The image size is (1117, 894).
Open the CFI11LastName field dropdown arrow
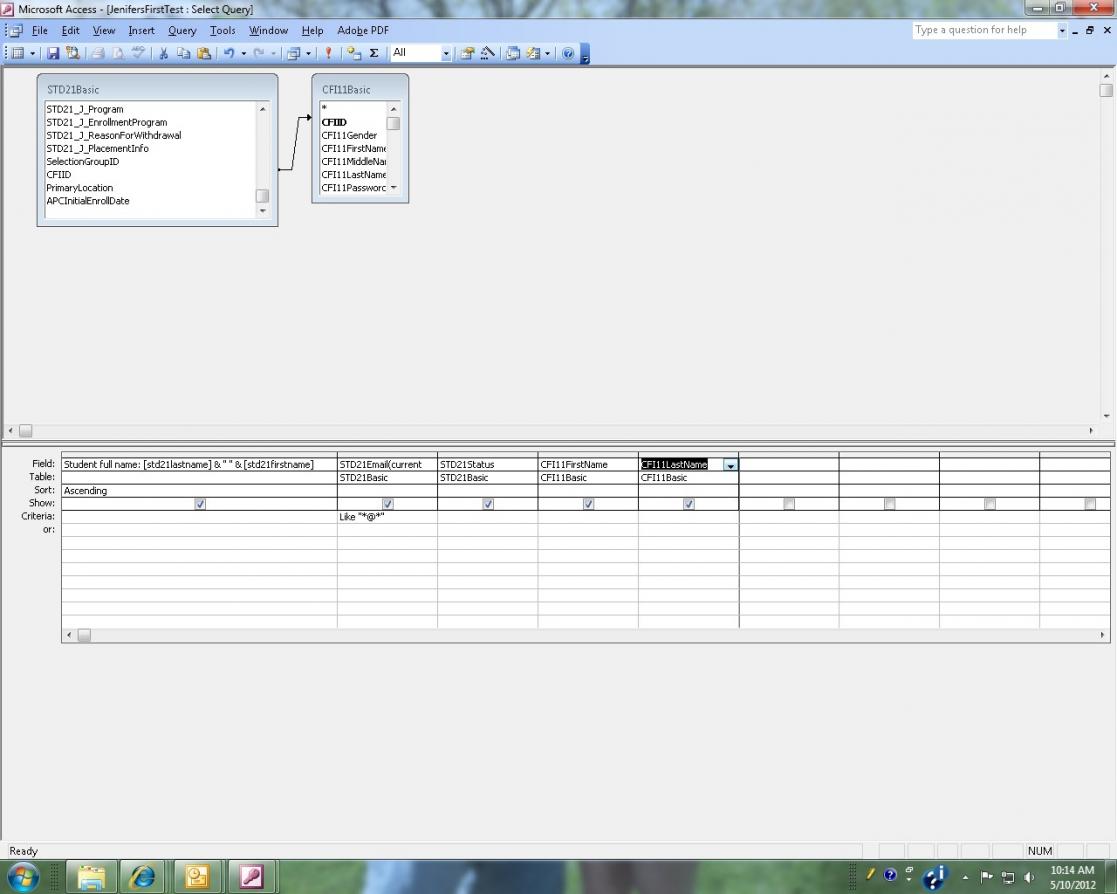730,465
